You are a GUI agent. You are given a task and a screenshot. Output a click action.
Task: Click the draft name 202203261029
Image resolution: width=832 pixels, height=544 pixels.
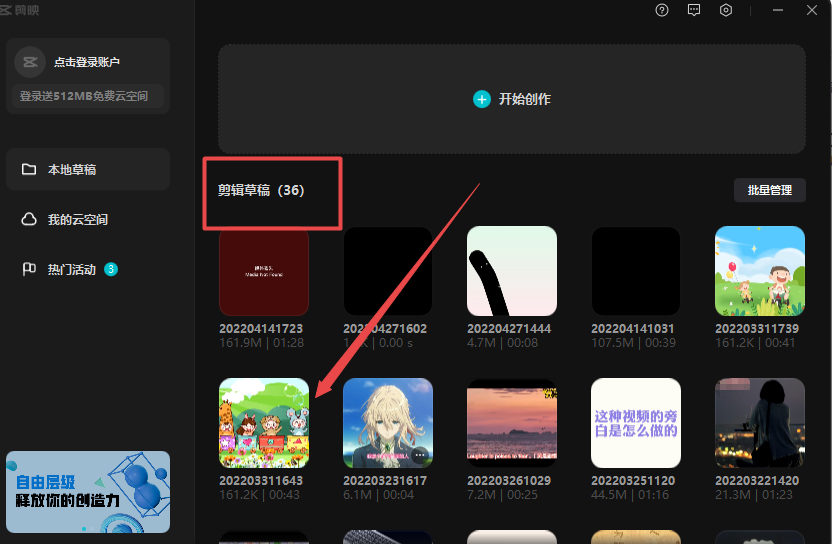tap(509, 480)
